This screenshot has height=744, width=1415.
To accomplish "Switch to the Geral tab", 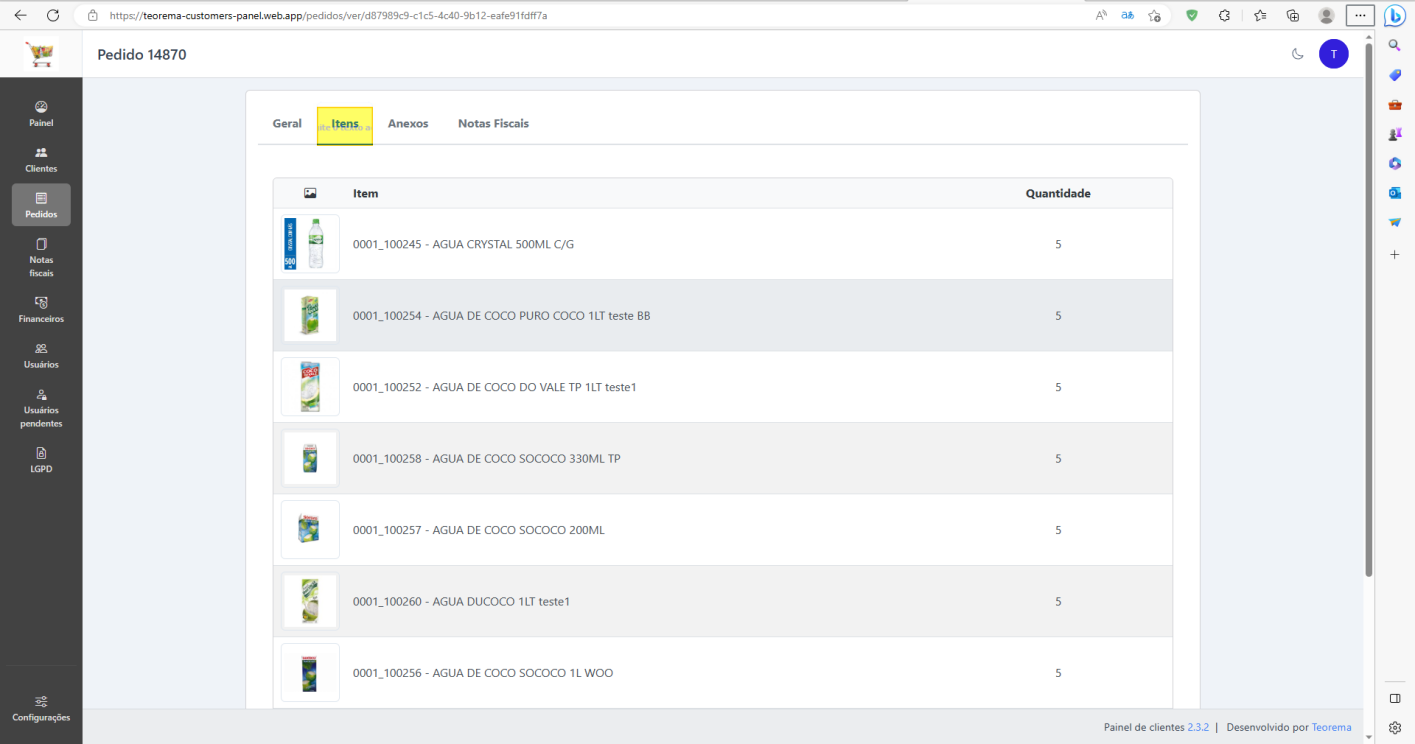I will click(287, 124).
